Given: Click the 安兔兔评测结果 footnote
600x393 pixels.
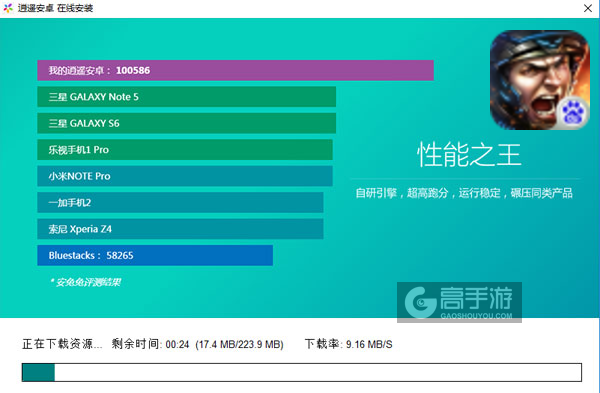Looking at the screenshot, I should click(x=86, y=282).
